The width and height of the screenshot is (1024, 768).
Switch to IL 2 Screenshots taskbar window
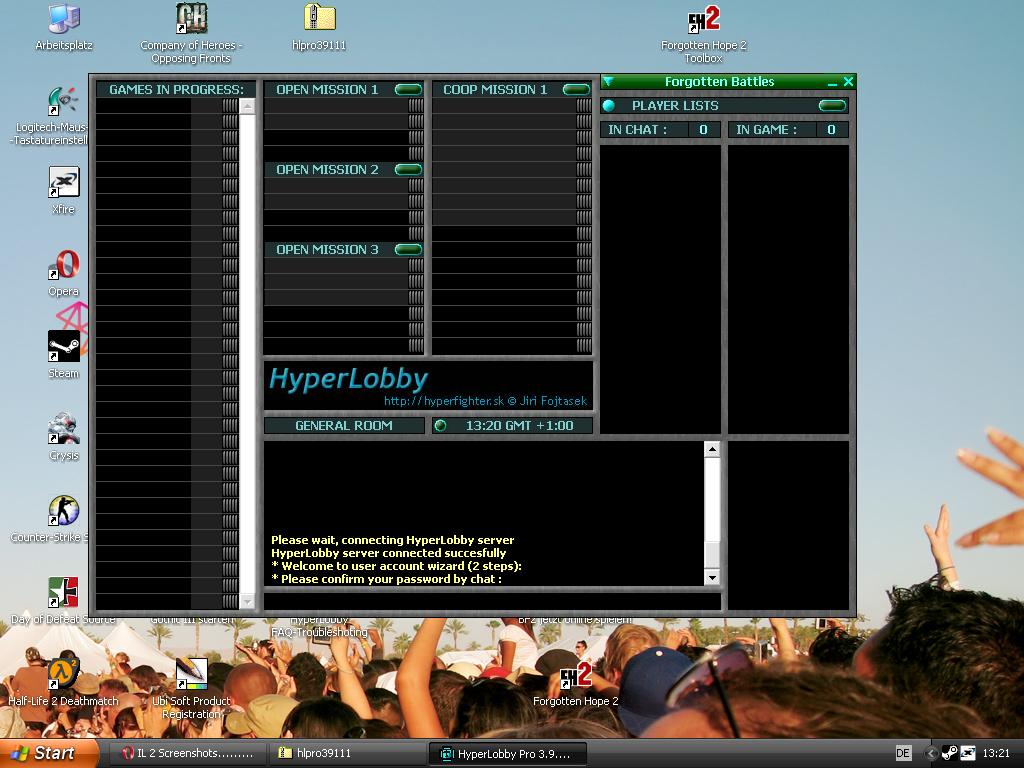[188, 754]
